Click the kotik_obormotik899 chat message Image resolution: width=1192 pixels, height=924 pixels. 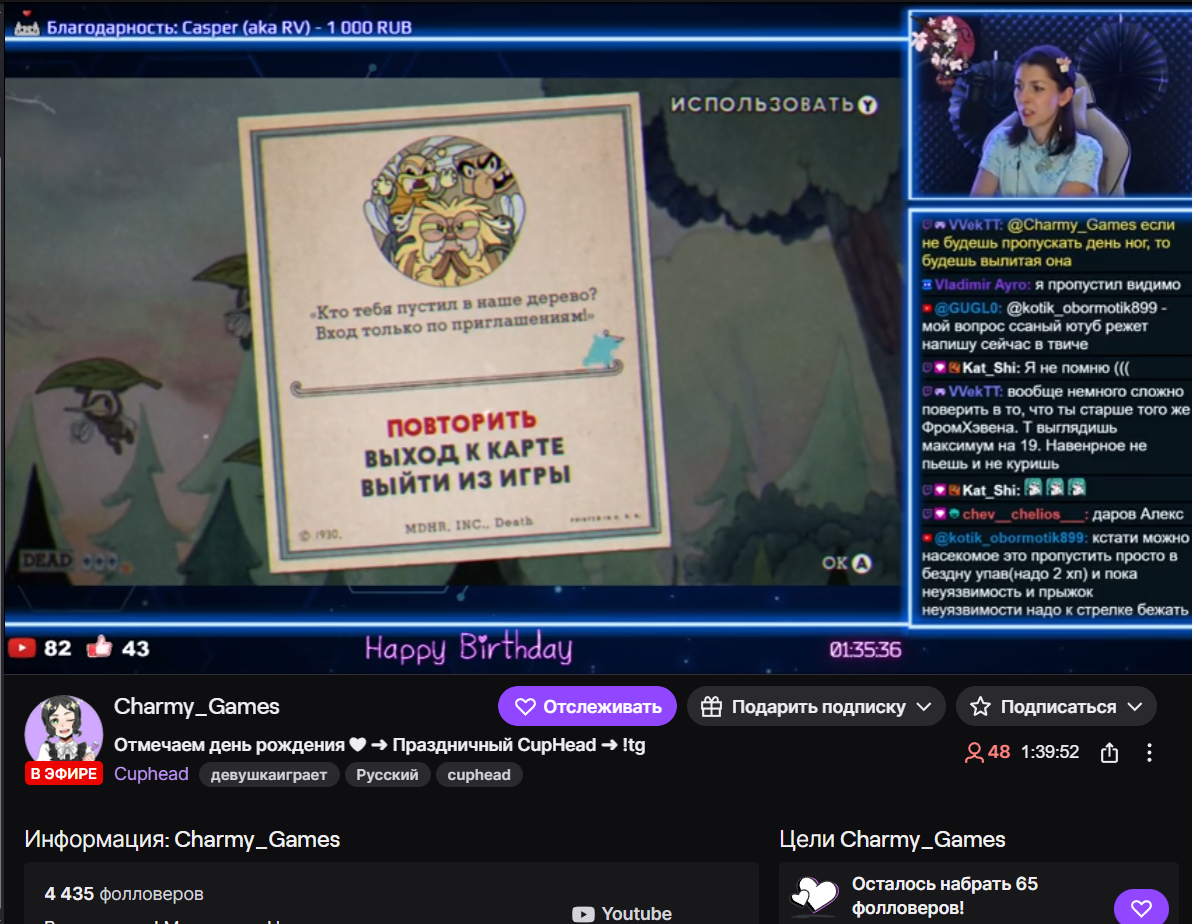coord(1055,573)
